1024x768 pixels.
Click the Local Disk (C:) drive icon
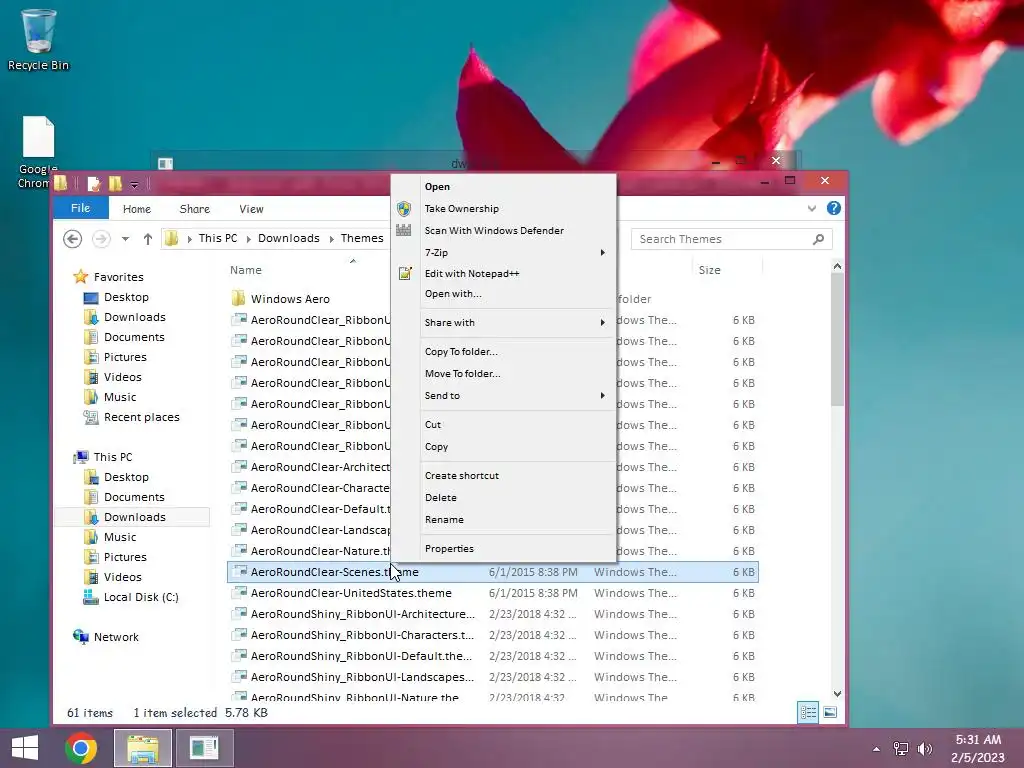point(91,596)
